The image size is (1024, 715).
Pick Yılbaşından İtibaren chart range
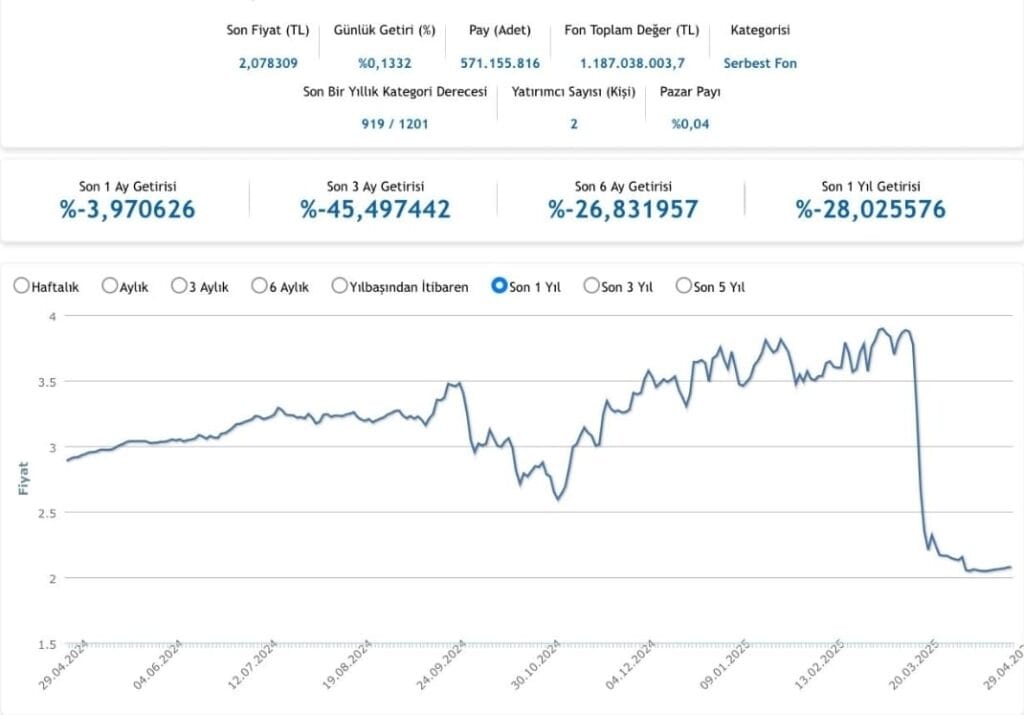[x=340, y=286]
